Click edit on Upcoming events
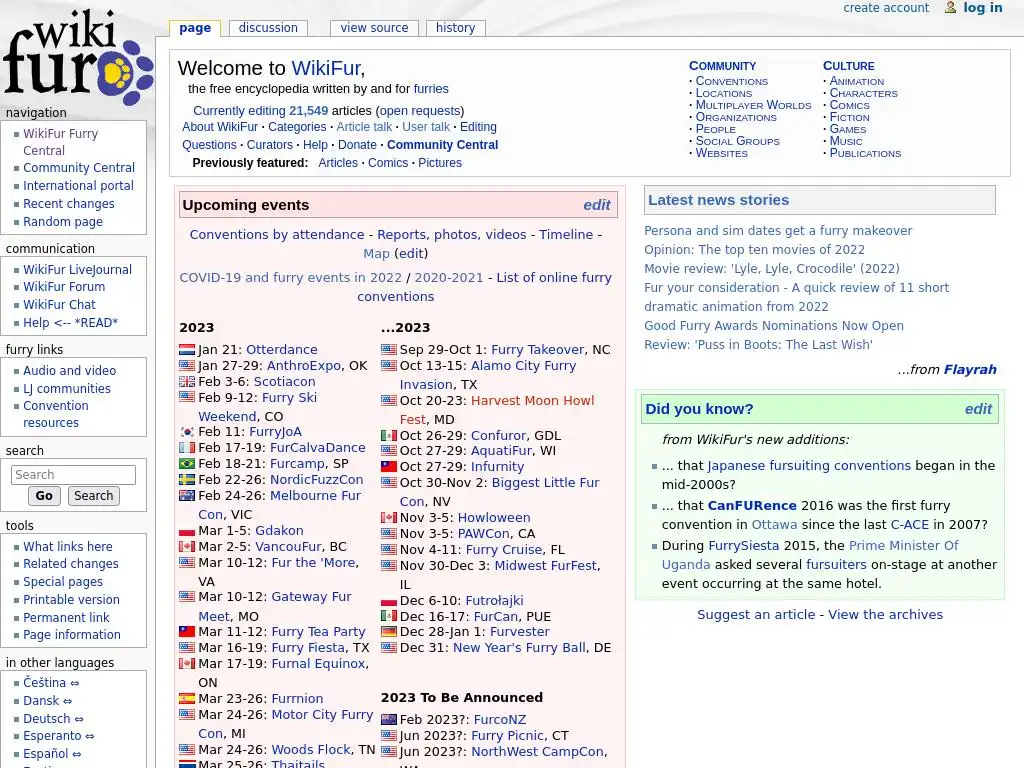This screenshot has height=768, width=1024. [596, 205]
